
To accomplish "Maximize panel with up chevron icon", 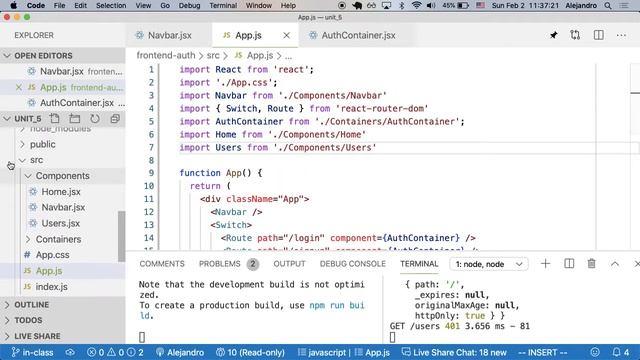I will [x=615, y=264].
